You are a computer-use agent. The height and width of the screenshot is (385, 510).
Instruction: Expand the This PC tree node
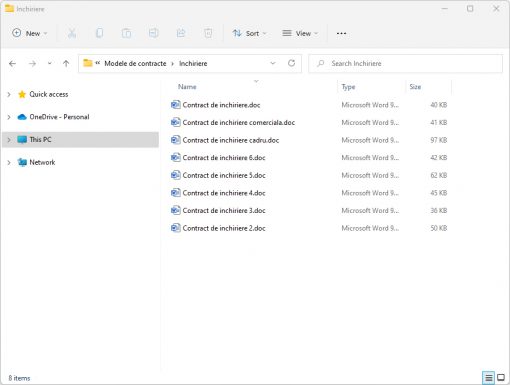point(9,140)
